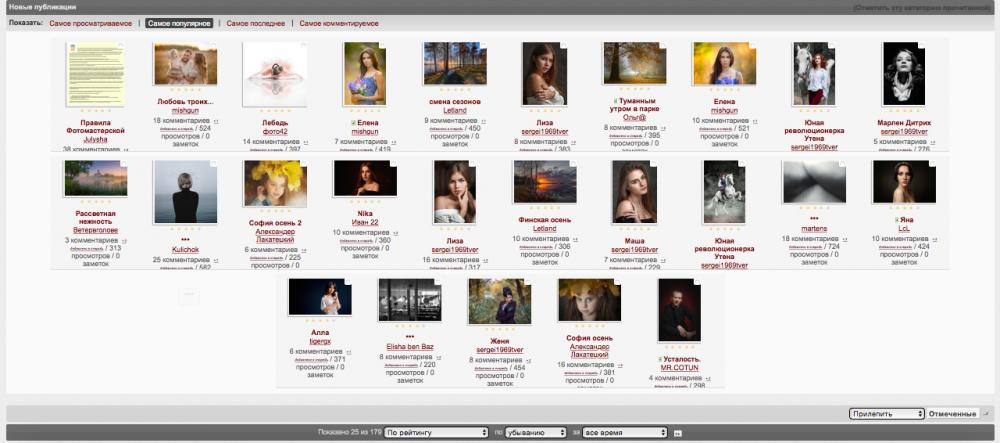Select checkbox on Яна thumbnail
The width and height of the screenshot is (1000, 443).
(x=932, y=164)
